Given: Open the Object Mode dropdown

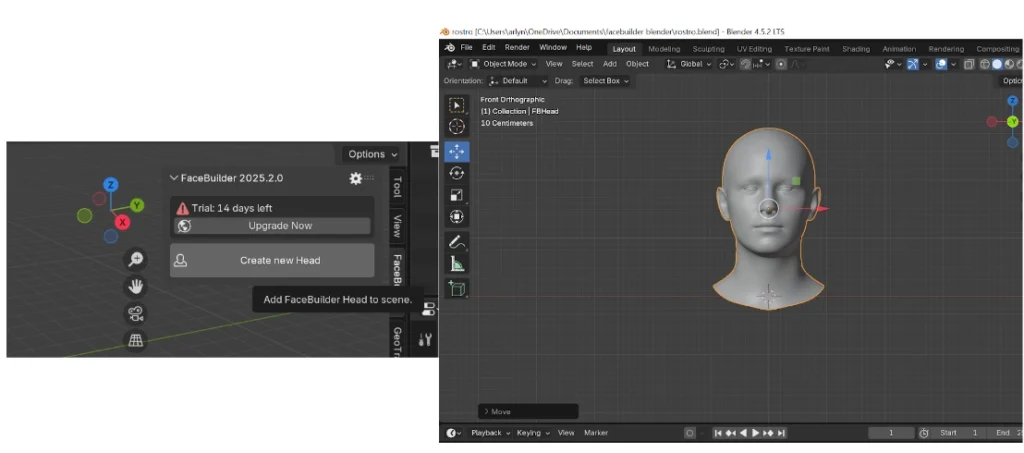Looking at the screenshot, I should [505, 64].
